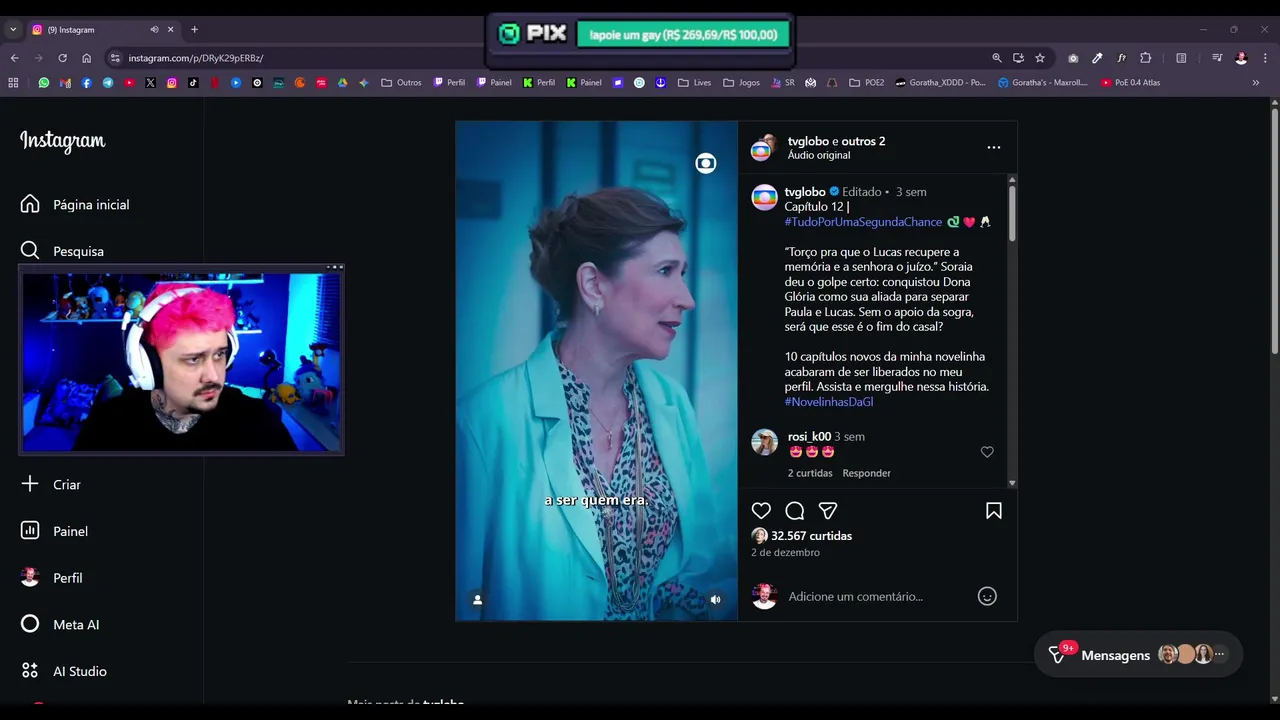View the 2 curtidas on rosi_k00's comment
The height and width of the screenshot is (720, 1280).
point(810,473)
